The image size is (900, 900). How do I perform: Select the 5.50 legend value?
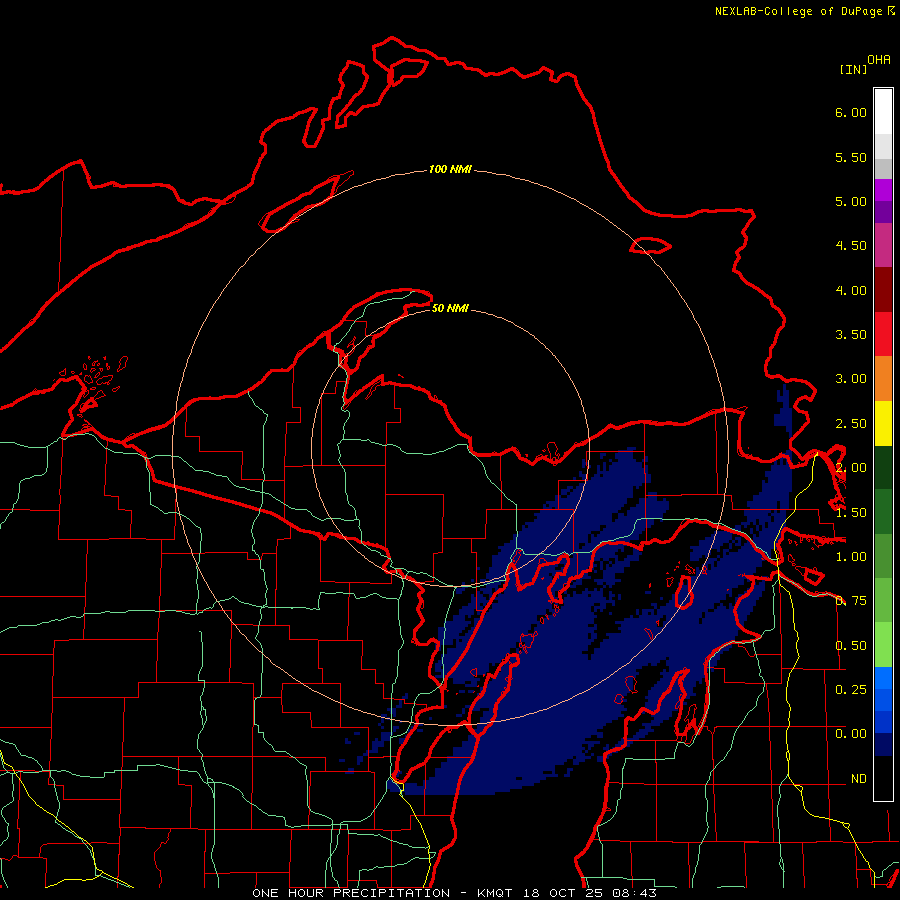851,157
